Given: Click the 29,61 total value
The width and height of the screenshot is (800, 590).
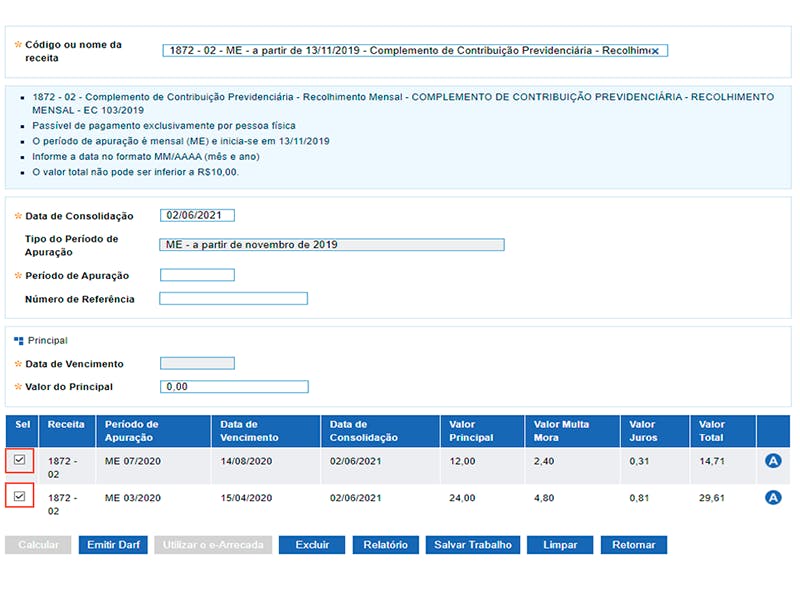Looking at the screenshot, I should 712,498.
